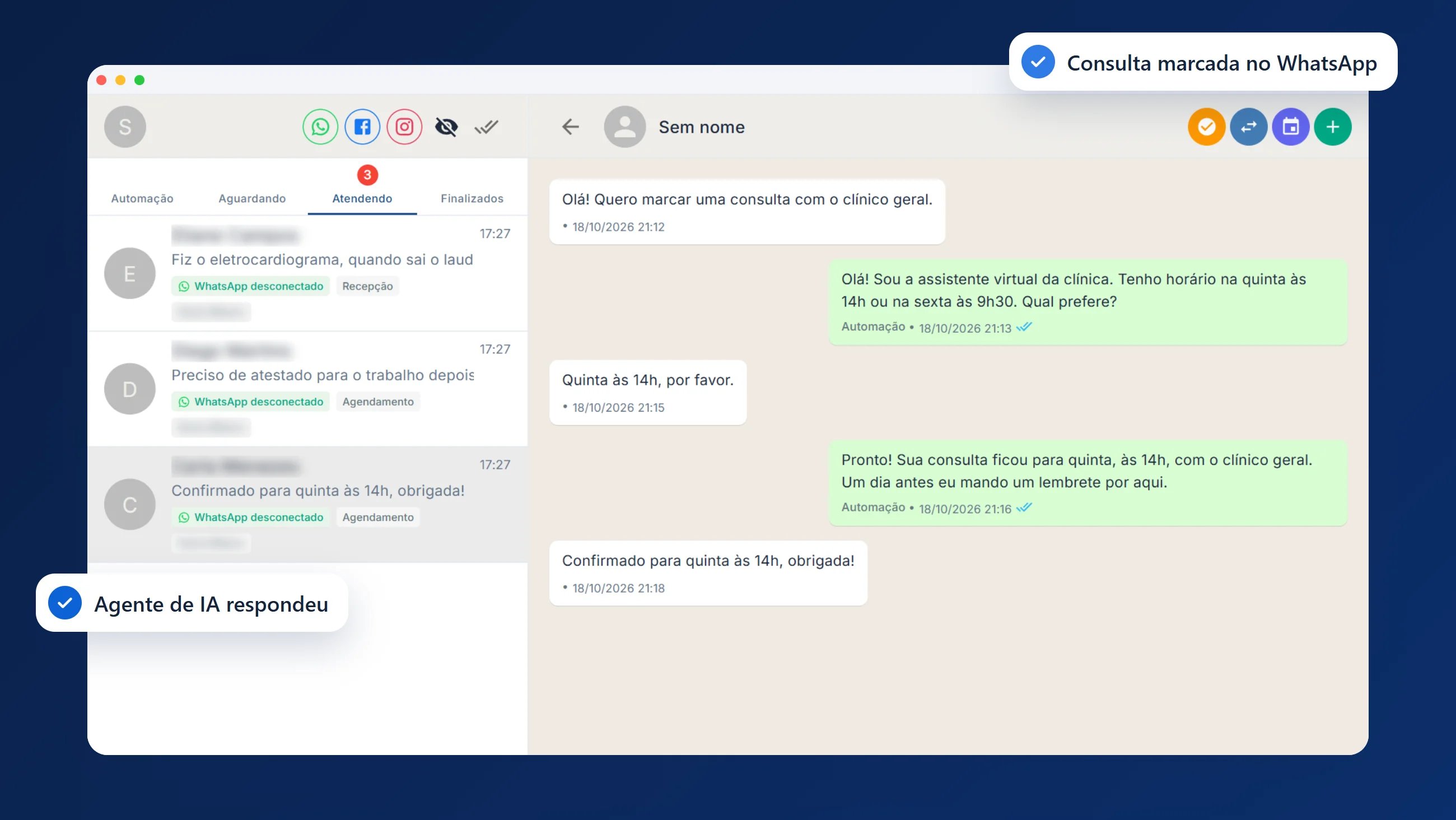Switch to the Automação tab
This screenshot has width=1456, height=820.
tap(142, 198)
